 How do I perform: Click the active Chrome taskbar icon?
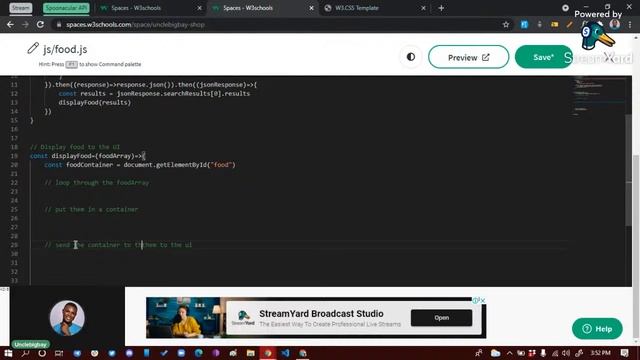tap(268, 353)
